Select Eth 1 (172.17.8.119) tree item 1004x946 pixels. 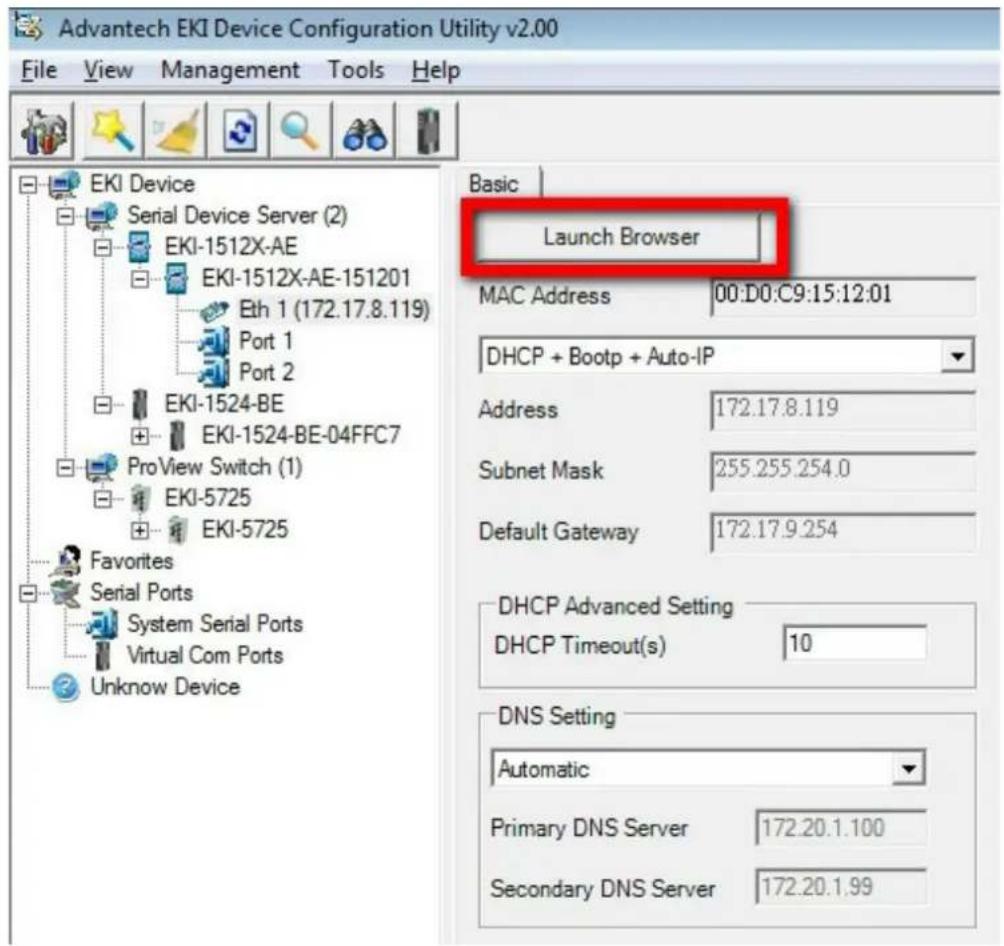(334, 310)
